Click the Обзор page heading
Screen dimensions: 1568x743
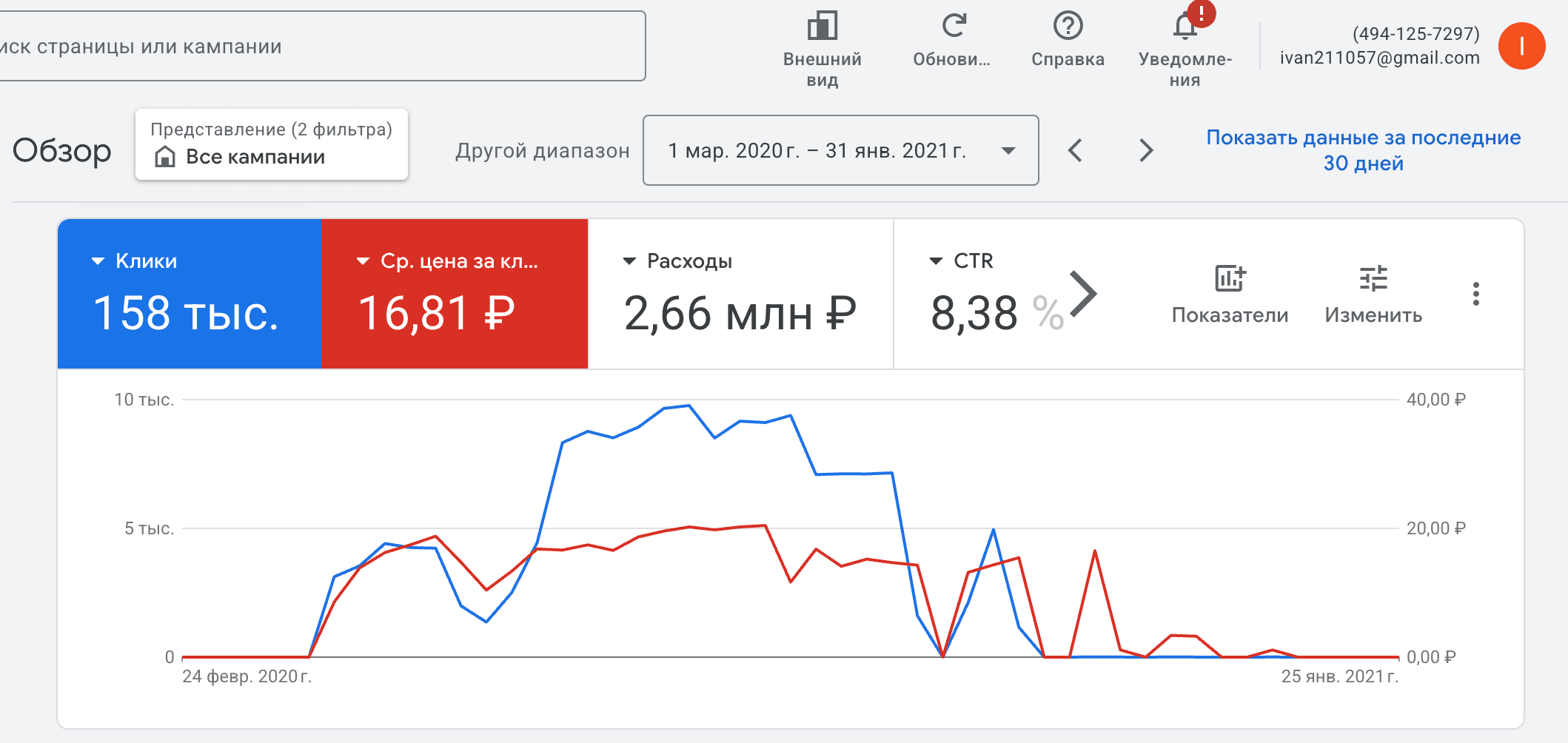(62, 150)
